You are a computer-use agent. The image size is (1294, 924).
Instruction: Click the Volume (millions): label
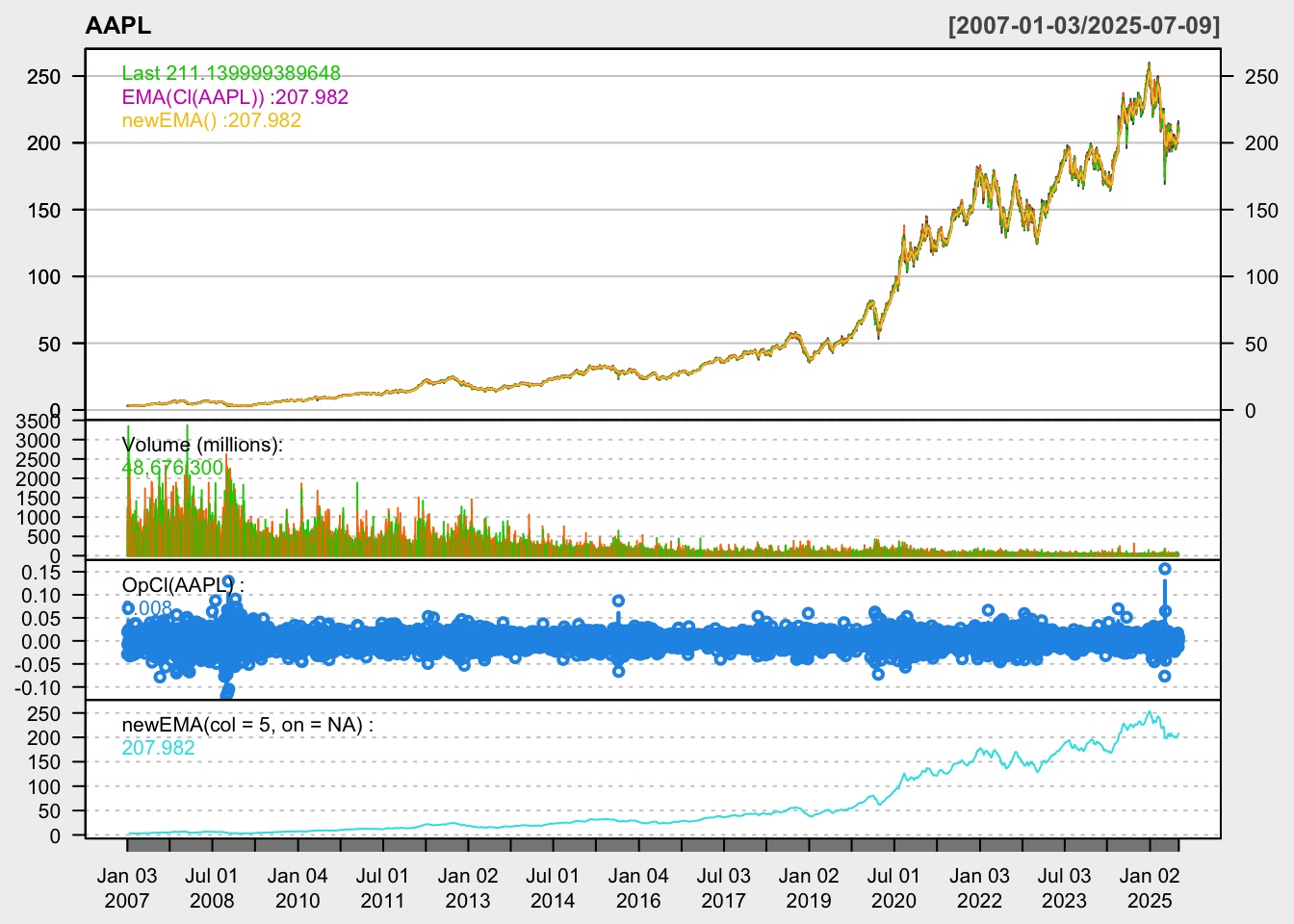coord(202,445)
